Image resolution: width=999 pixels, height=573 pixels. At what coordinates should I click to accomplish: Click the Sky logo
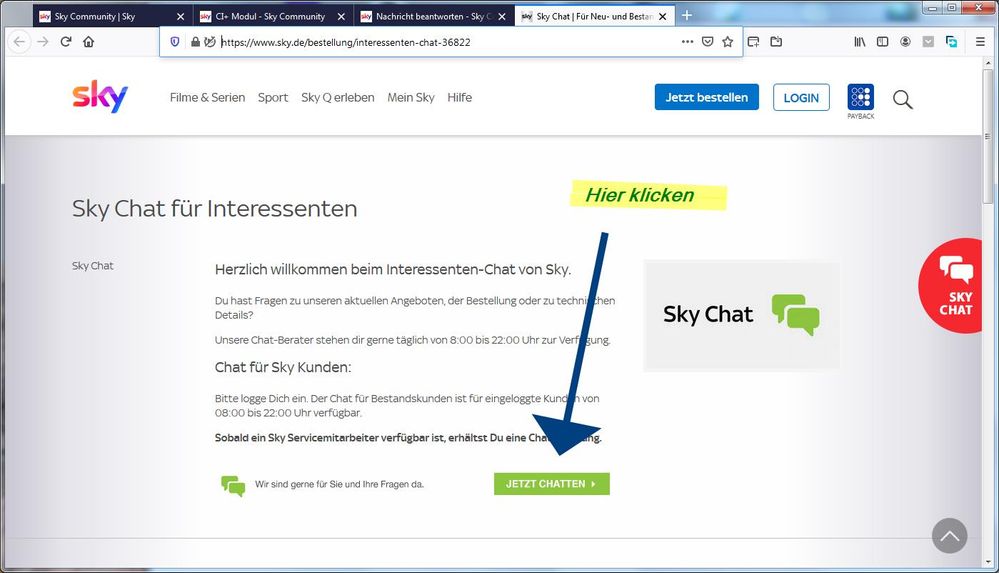tap(100, 97)
